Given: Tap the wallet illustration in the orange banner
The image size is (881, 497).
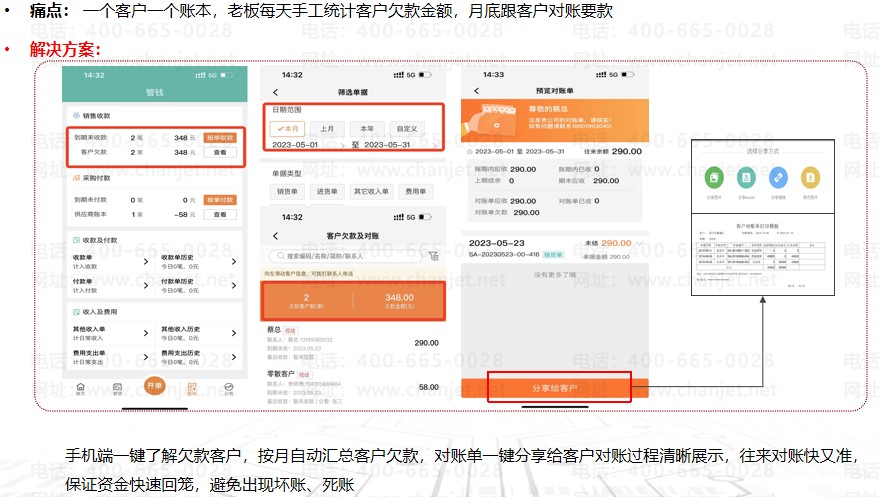Looking at the screenshot, I should pos(491,120).
